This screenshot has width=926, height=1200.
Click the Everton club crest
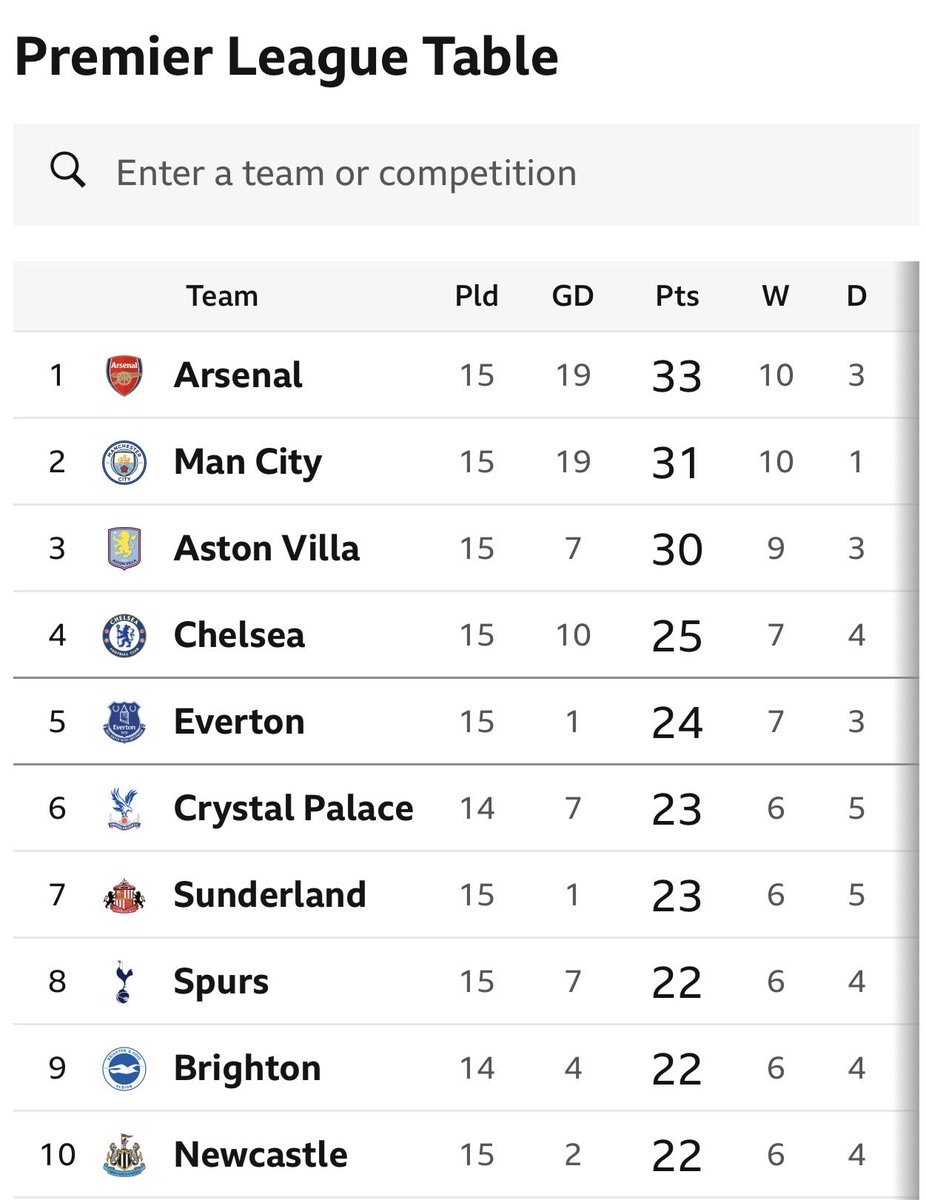[x=125, y=721]
